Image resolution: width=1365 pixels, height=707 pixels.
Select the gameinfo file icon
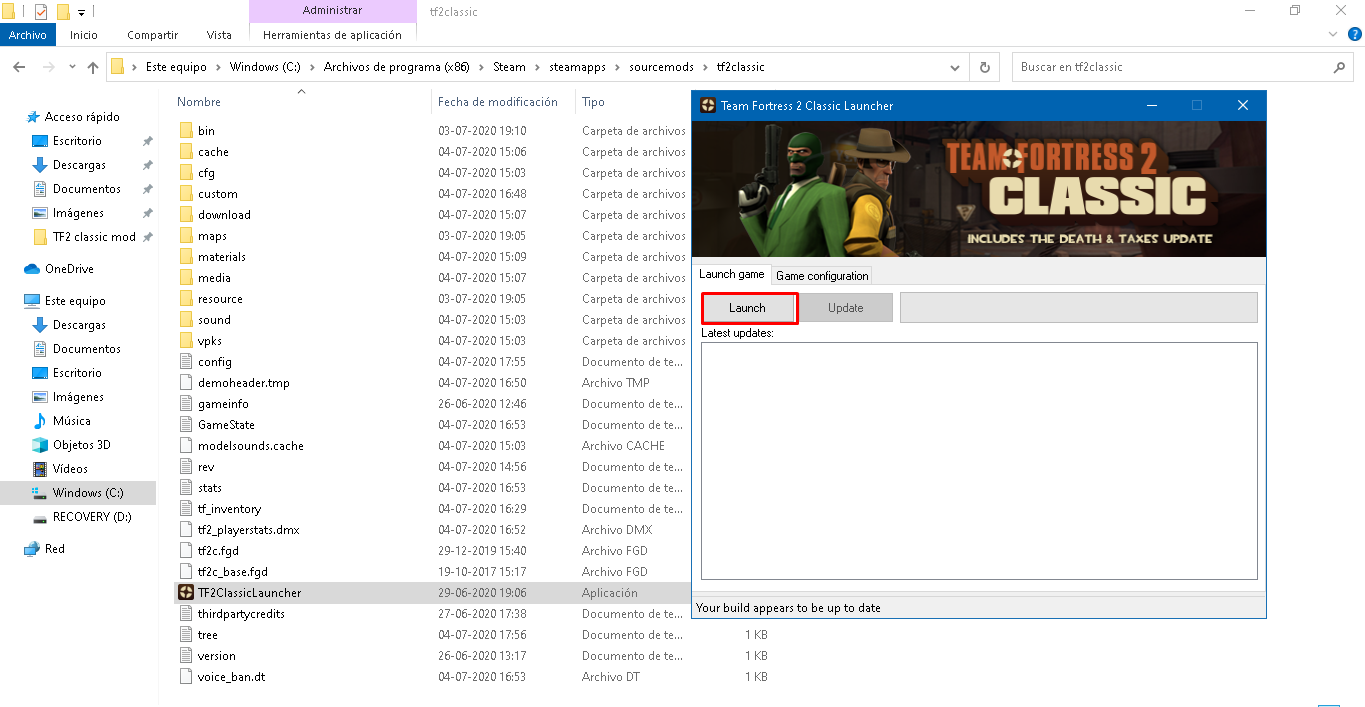pos(185,404)
